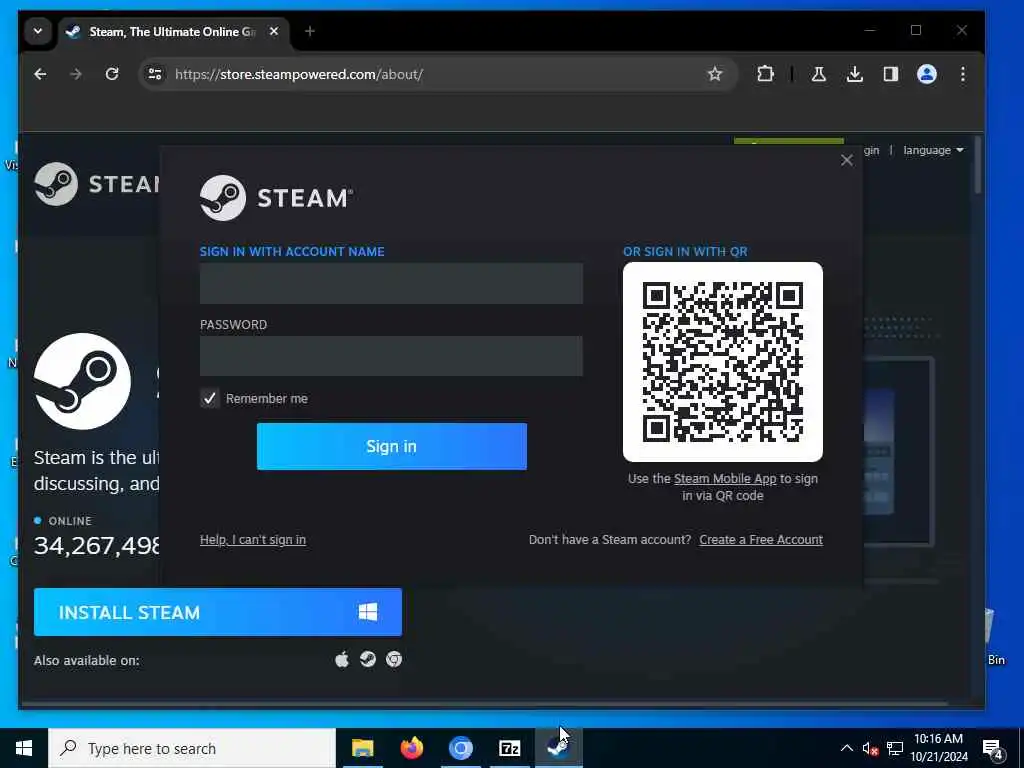Viewport: 1024px width, 768px height.
Task: Click the Sign in button
Action: click(392, 447)
